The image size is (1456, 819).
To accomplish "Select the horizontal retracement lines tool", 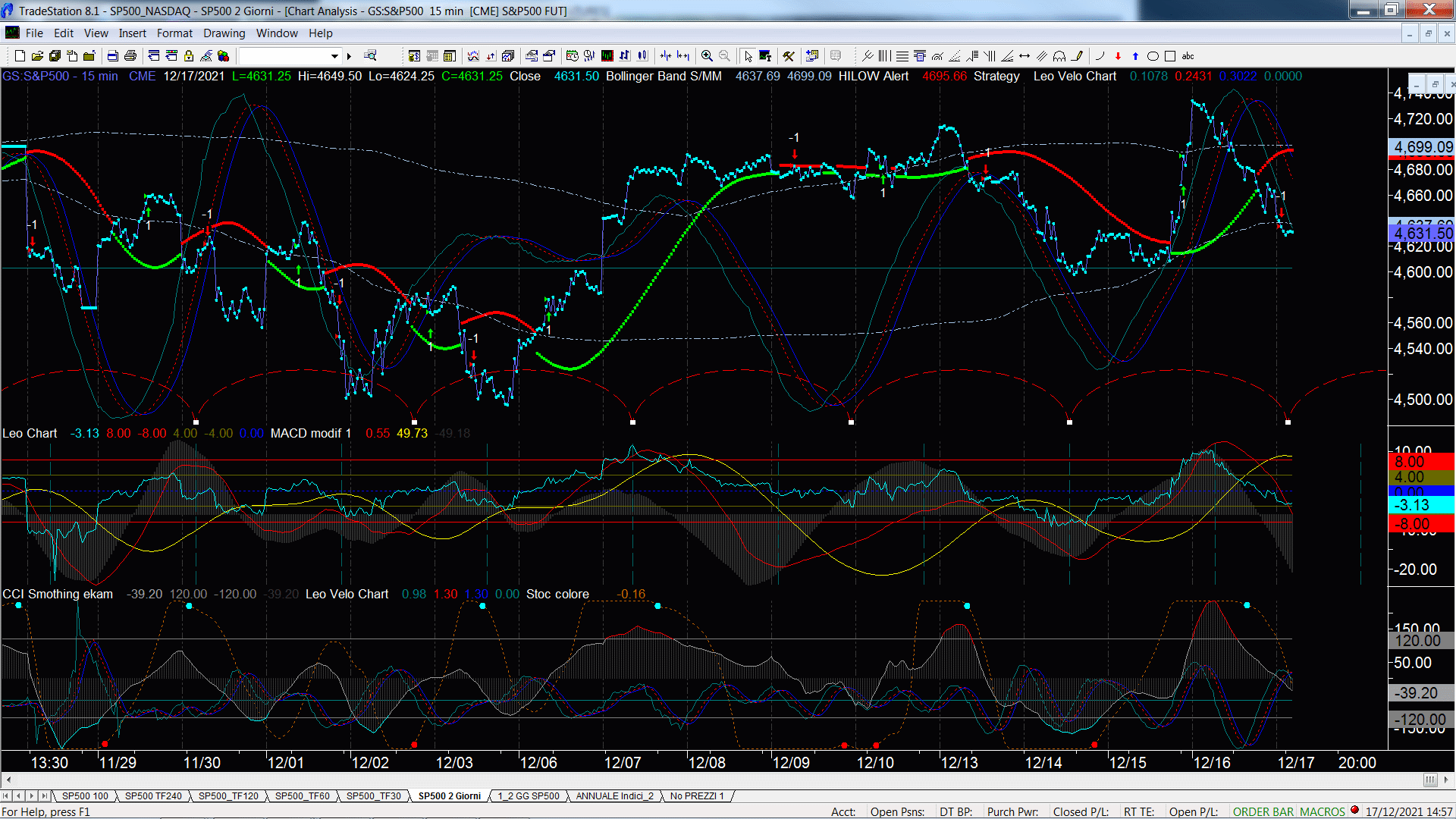I will pos(902,56).
